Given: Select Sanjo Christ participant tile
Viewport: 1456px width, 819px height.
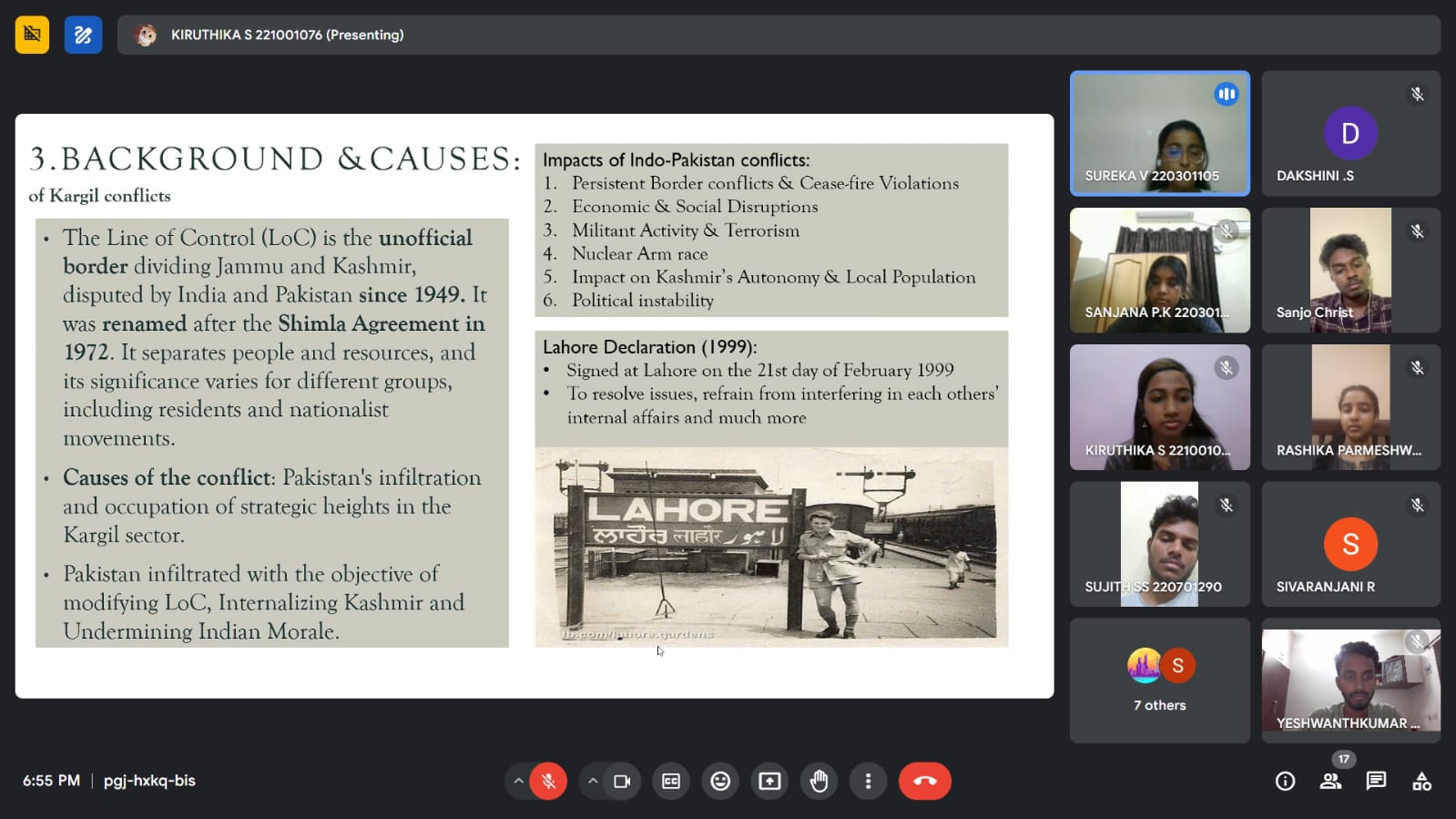Looking at the screenshot, I should pos(1350,270).
